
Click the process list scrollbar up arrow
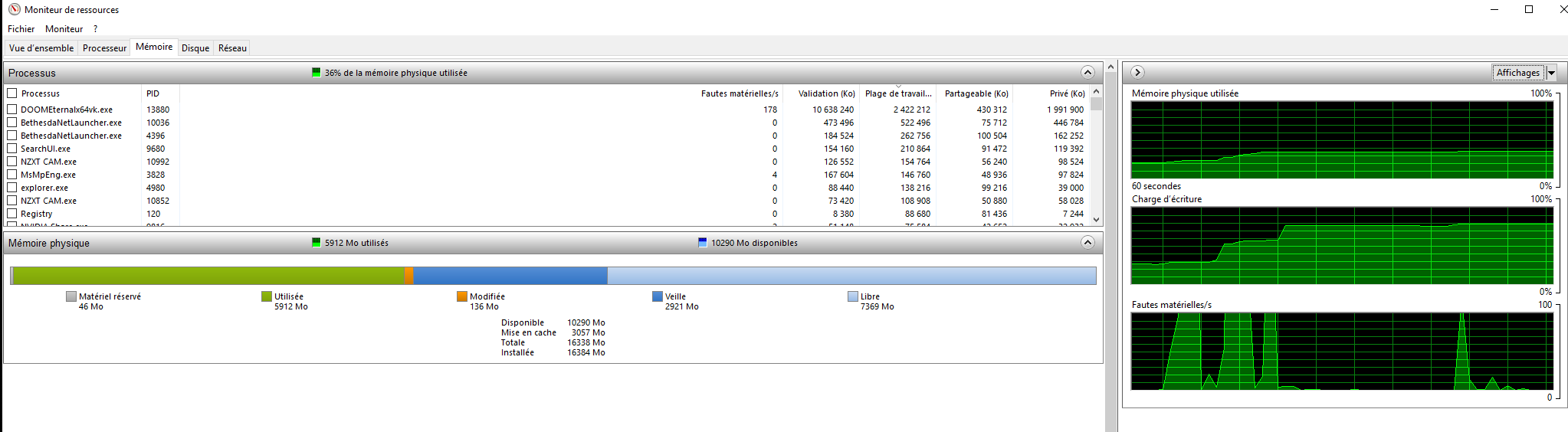click(x=1096, y=90)
